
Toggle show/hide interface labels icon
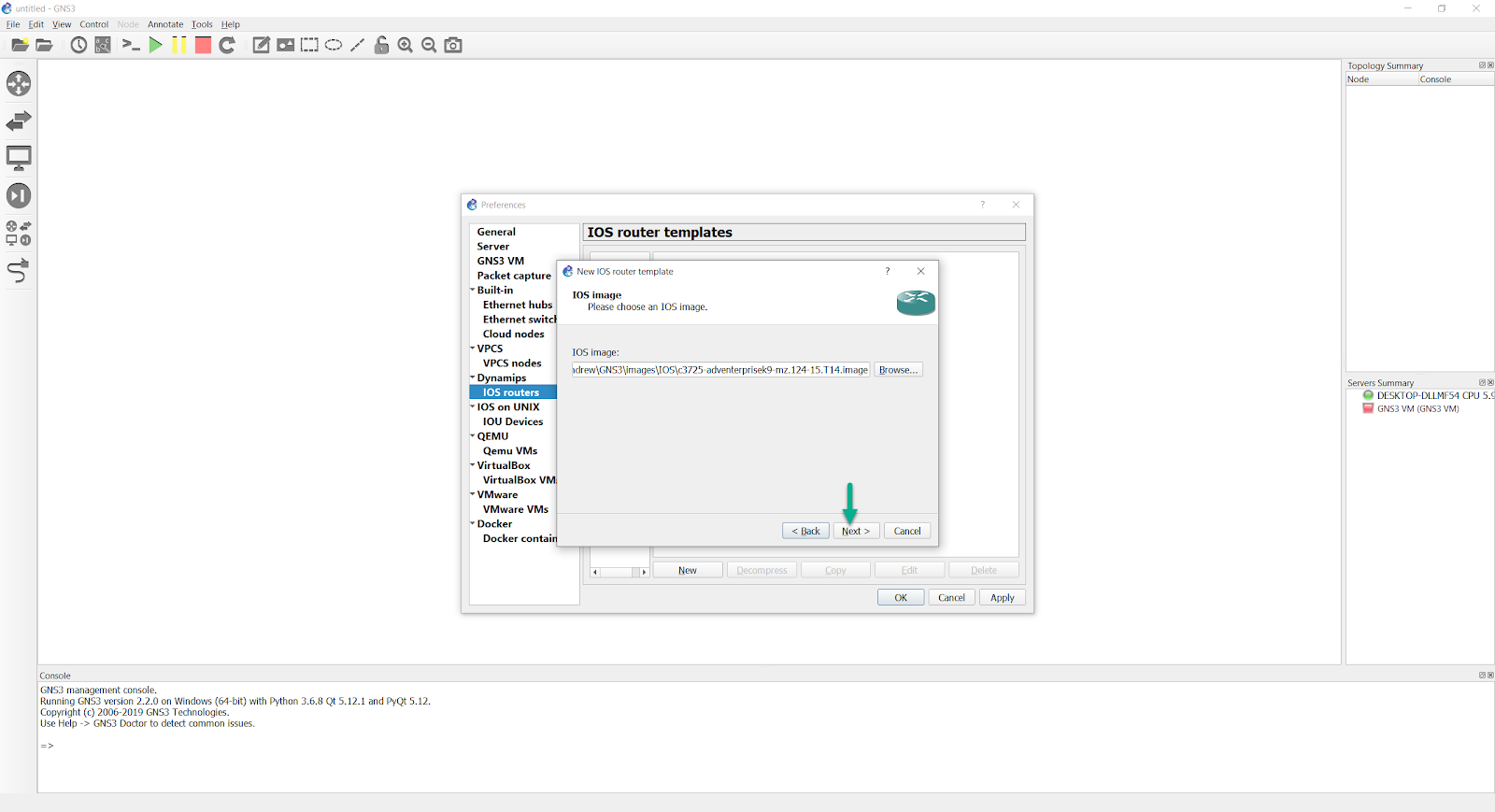[x=103, y=45]
